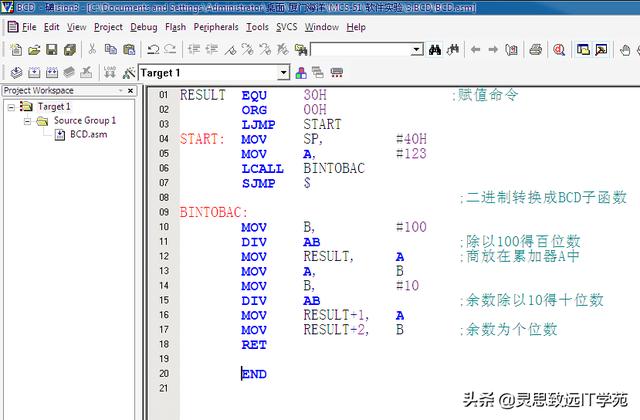Click the END directive on line 20

coord(254,374)
